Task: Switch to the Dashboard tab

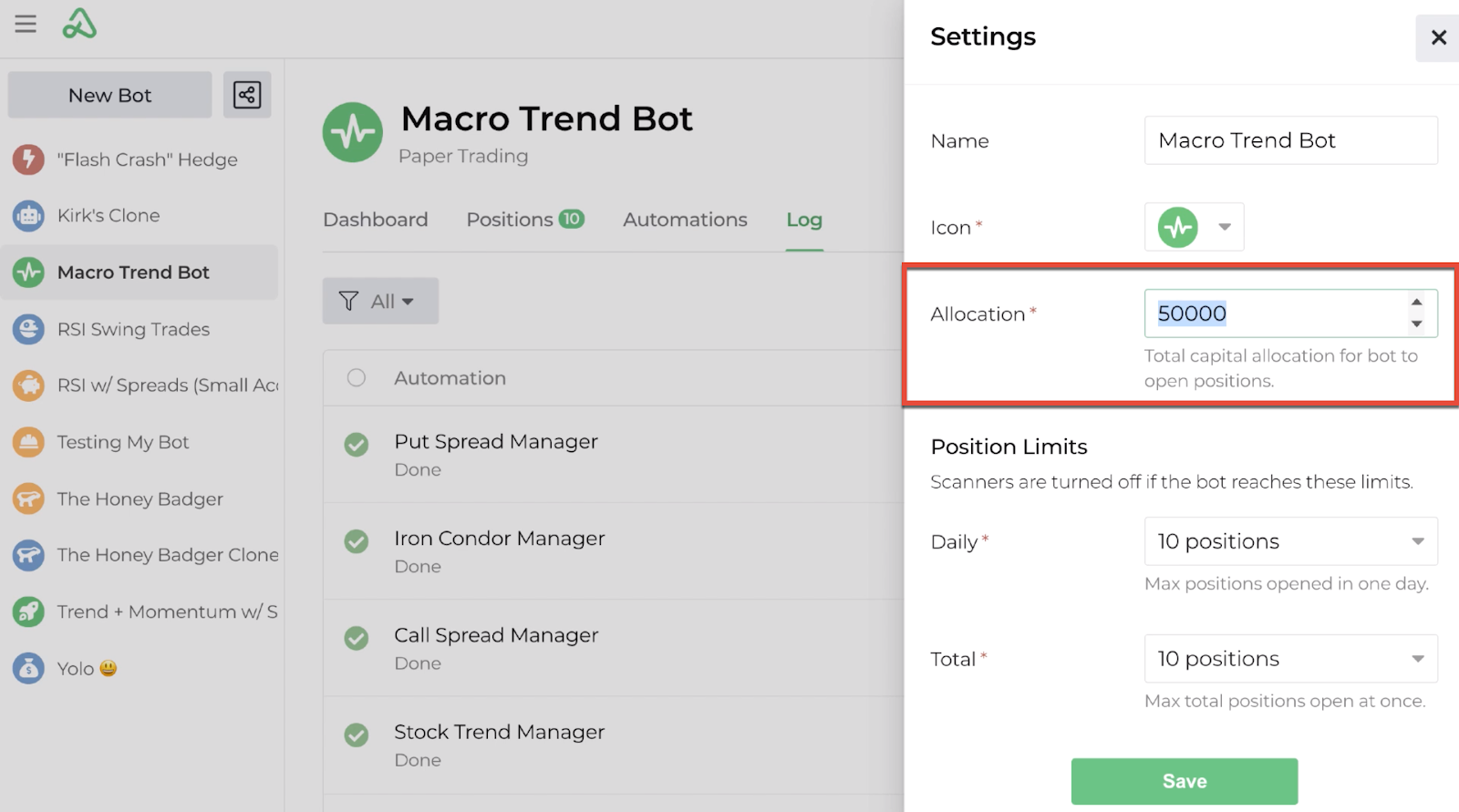Action: (x=376, y=220)
